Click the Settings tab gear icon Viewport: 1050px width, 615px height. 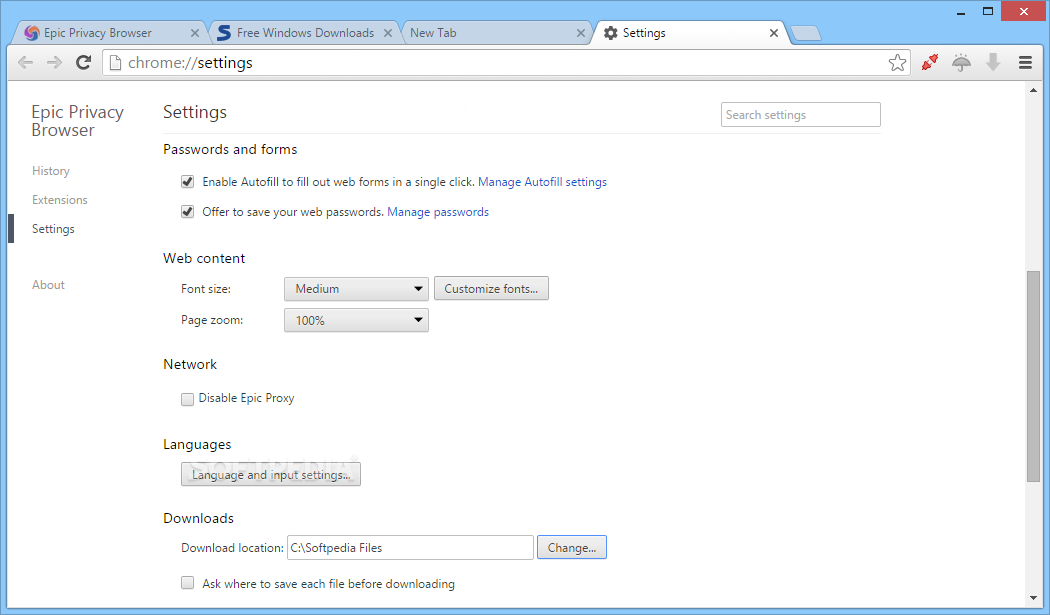click(611, 33)
